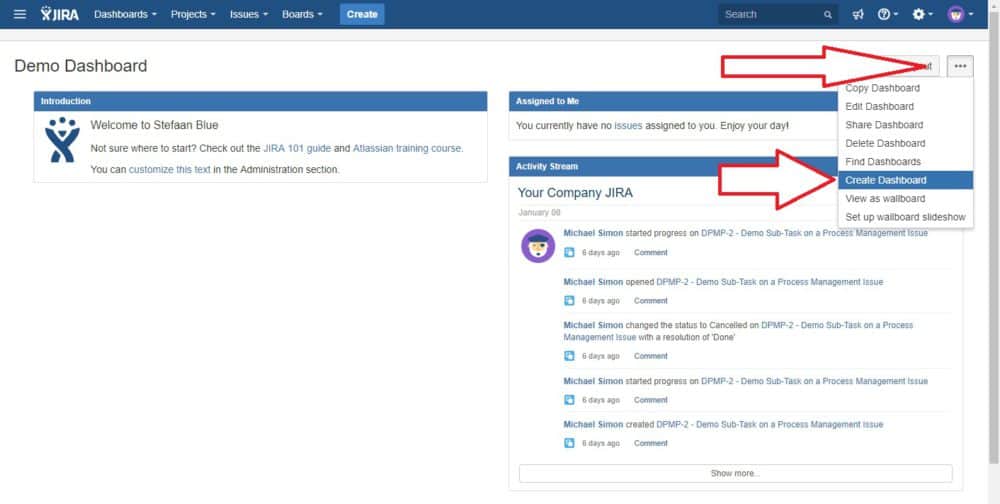Open the user avatar profile menu
Image resolution: width=1000 pixels, height=504 pixels.
(x=960, y=14)
